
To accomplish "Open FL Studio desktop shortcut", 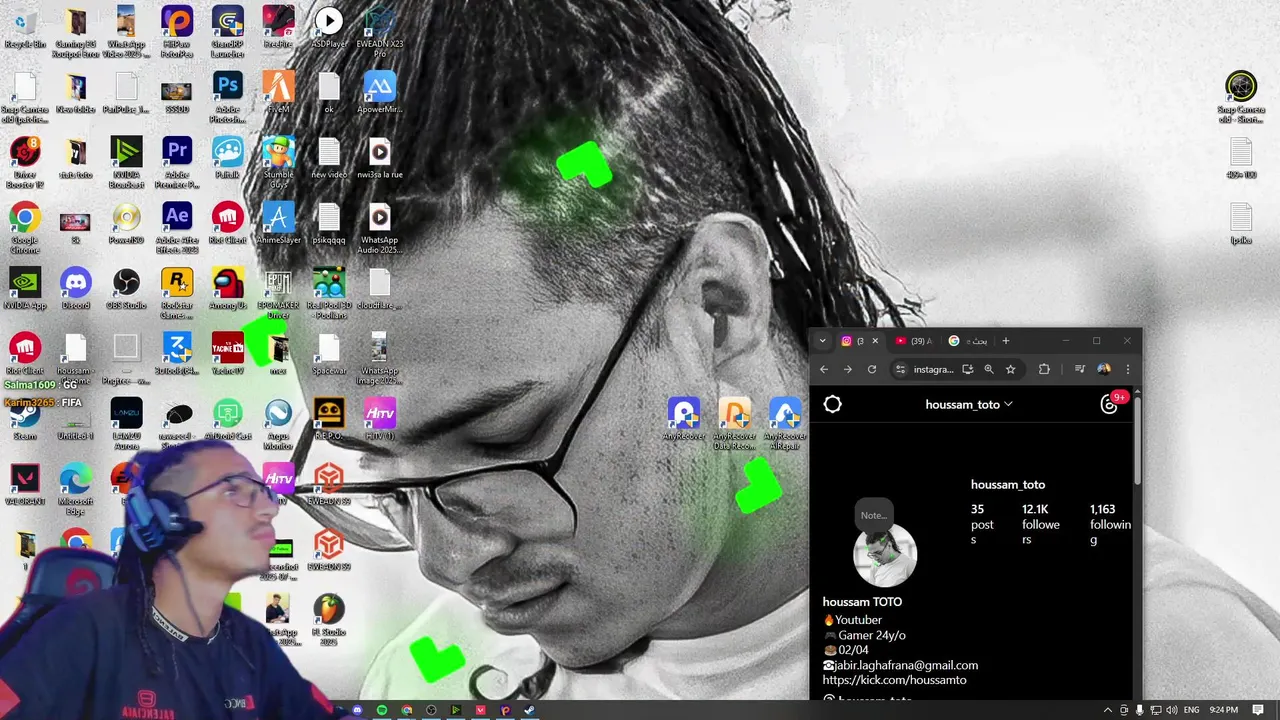I will (329, 617).
